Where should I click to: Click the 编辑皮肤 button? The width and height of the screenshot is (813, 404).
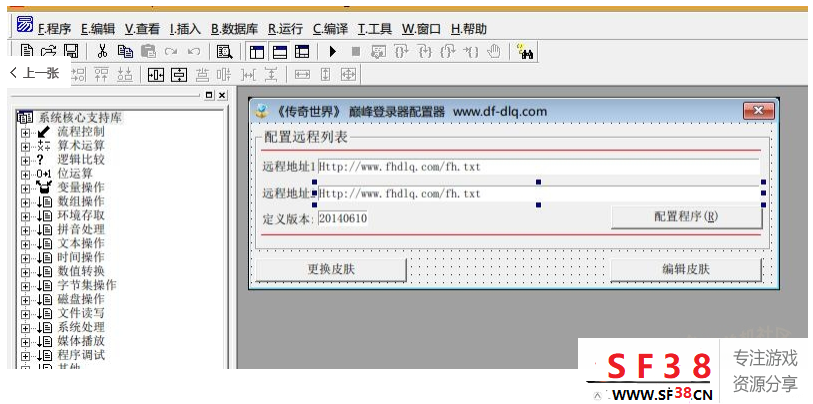(686, 270)
